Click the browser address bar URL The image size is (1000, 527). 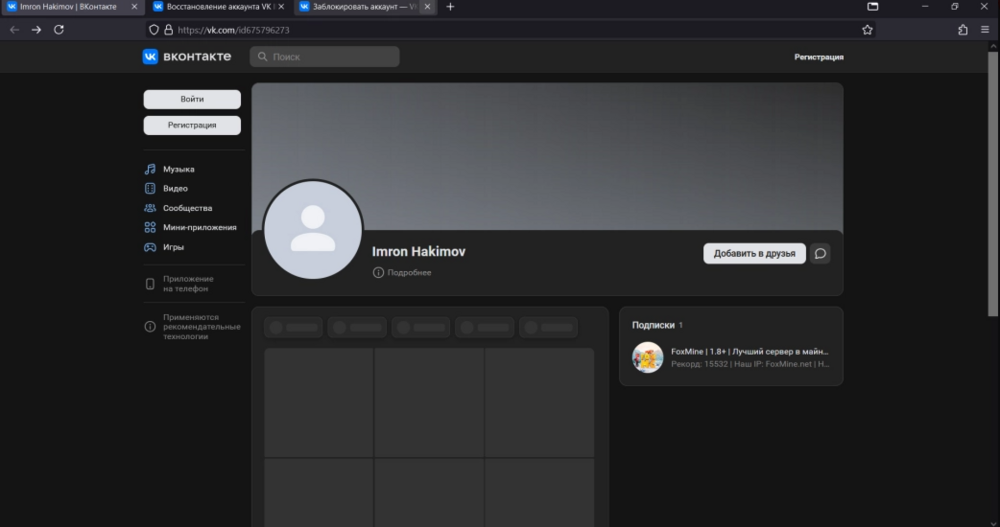(x=233, y=30)
